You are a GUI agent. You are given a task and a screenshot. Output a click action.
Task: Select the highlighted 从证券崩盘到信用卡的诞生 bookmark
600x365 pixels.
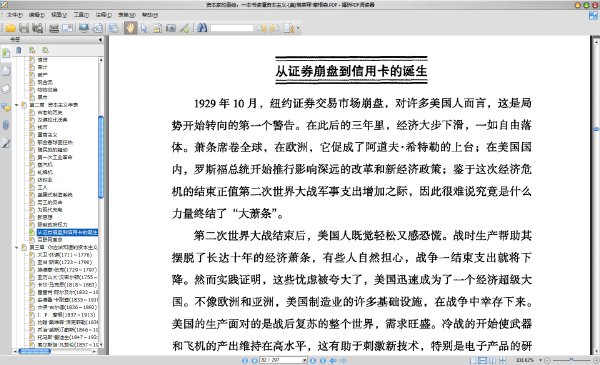67,232
